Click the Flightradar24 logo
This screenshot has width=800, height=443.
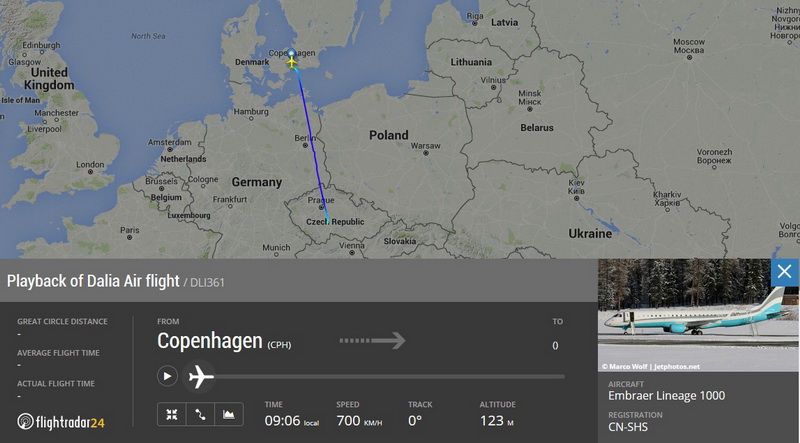pos(61,422)
